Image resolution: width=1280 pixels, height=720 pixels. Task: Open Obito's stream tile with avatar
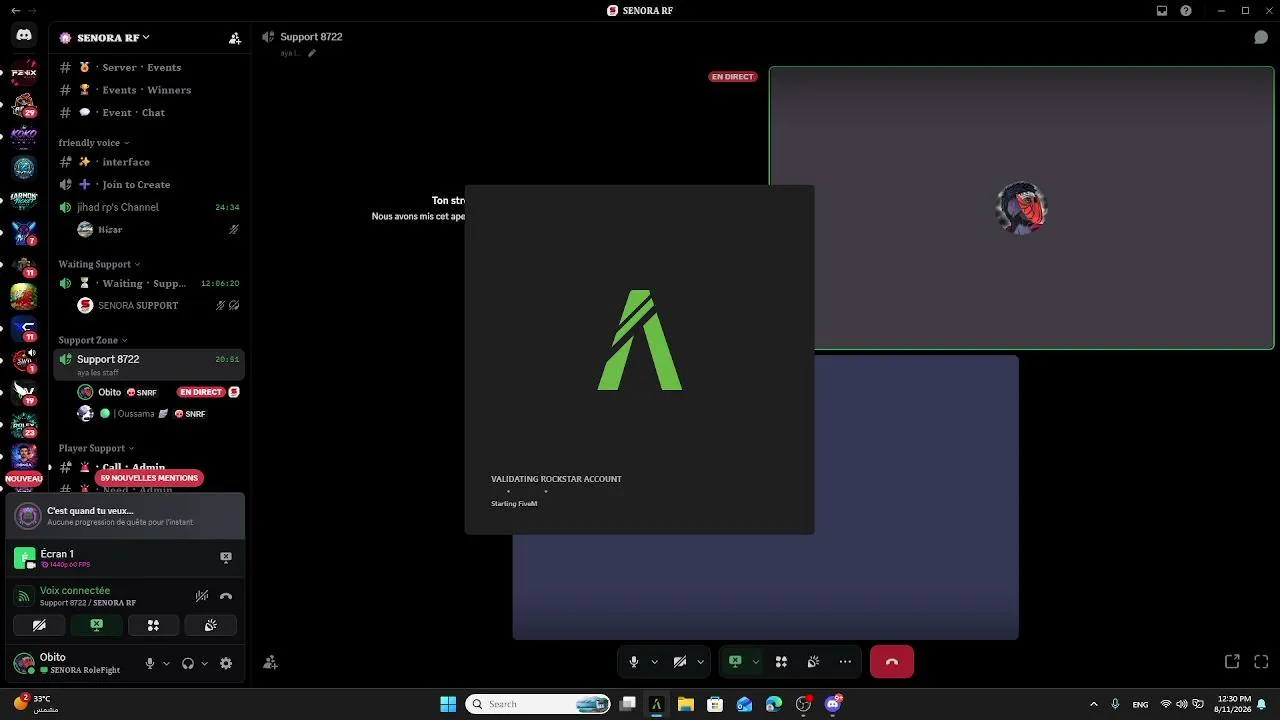click(1021, 208)
